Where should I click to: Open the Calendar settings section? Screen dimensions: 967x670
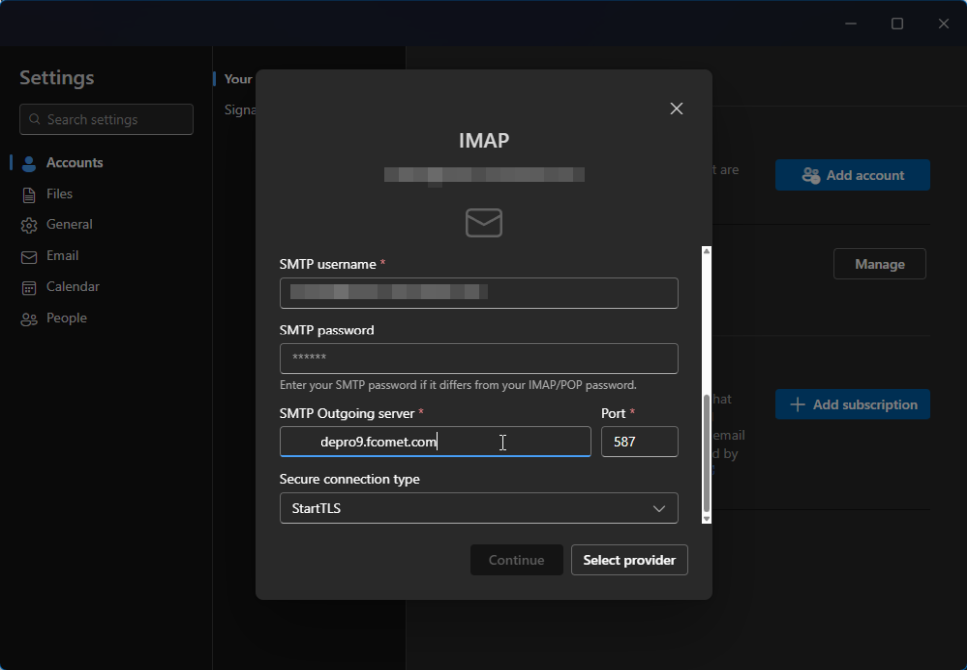72,287
